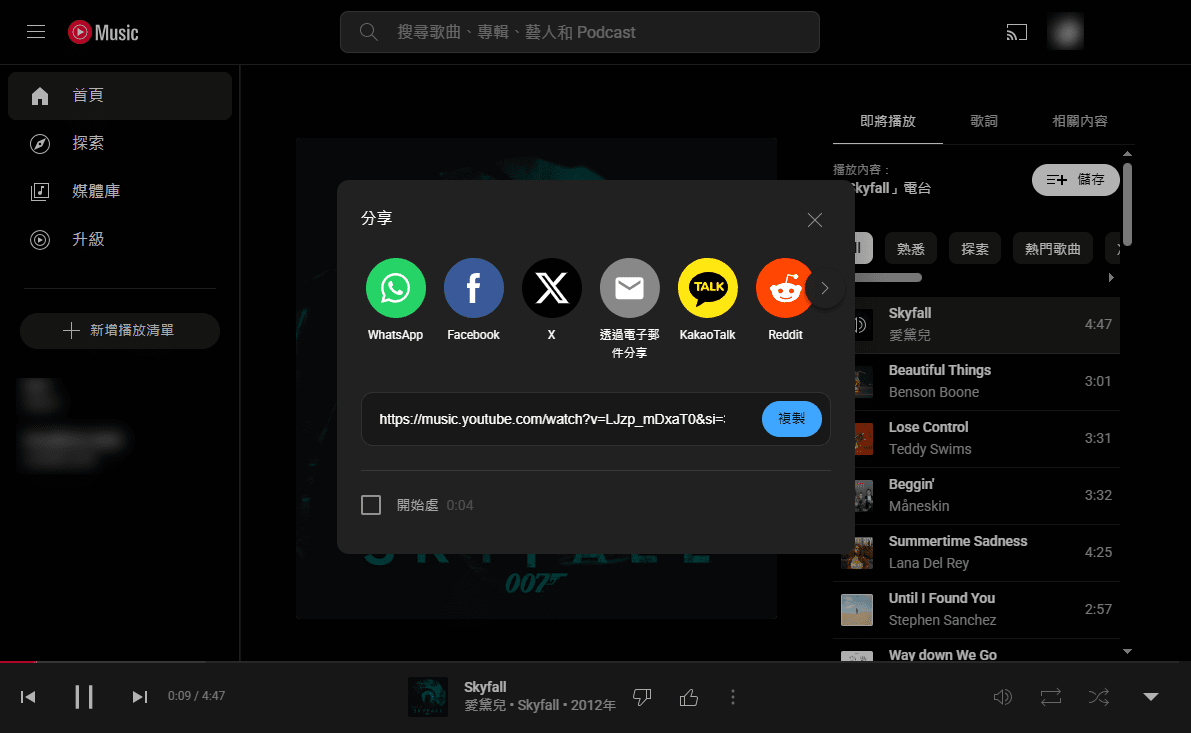Focus the search songs and albums box

point(580,32)
